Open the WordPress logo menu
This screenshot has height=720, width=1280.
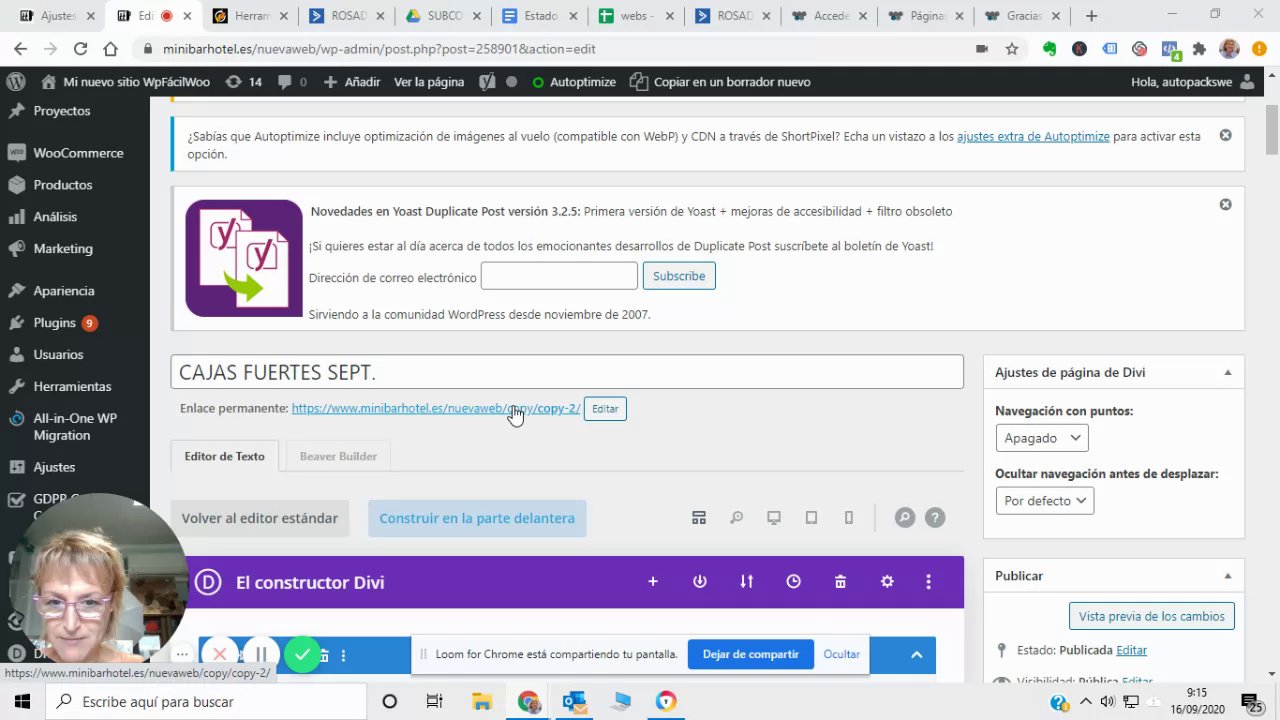click(16, 82)
